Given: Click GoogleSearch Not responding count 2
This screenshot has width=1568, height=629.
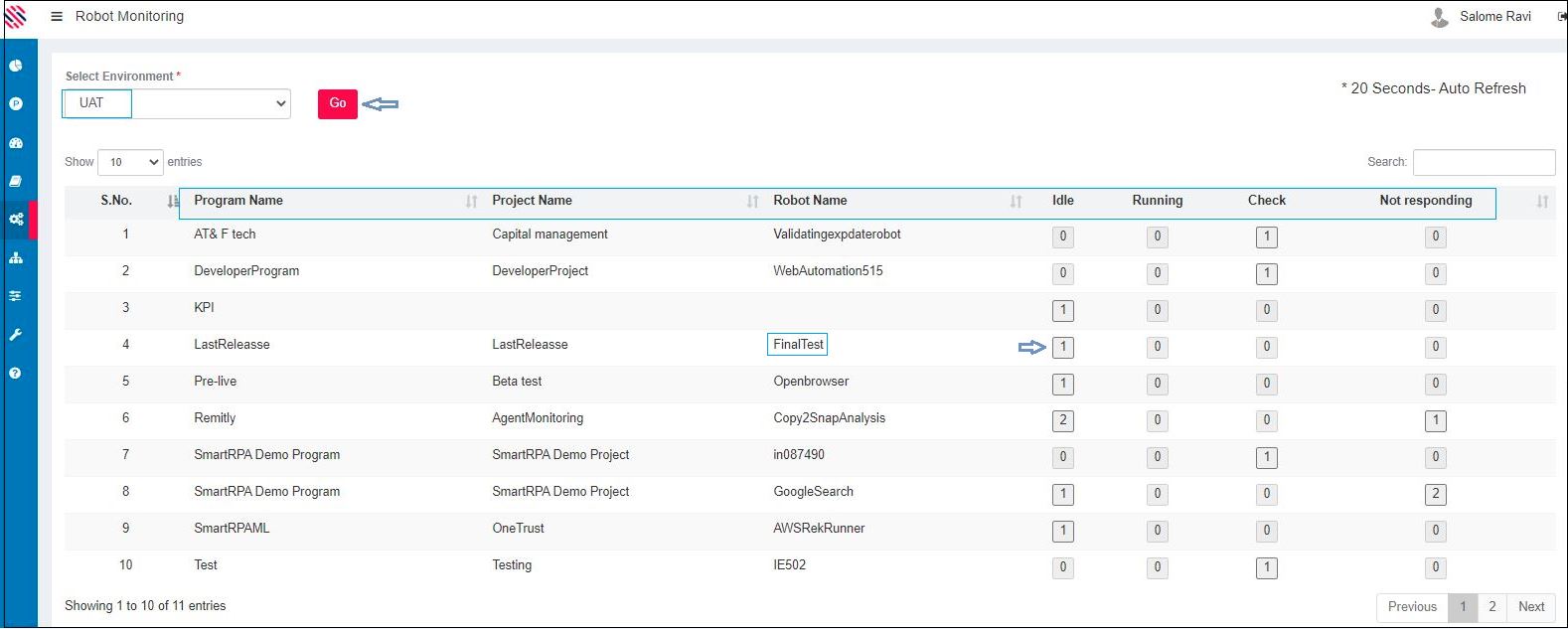Looking at the screenshot, I should [1435, 495].
